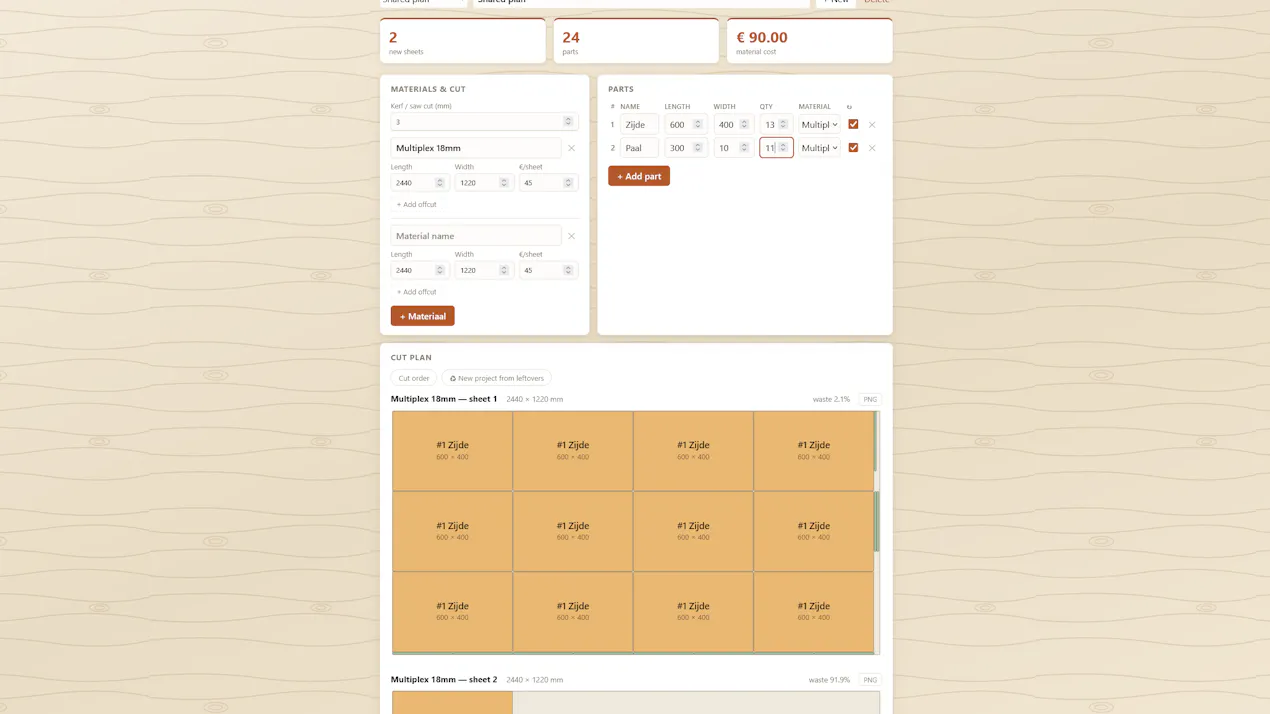
Task: Click second material length stepper
Action: point(440,270)
